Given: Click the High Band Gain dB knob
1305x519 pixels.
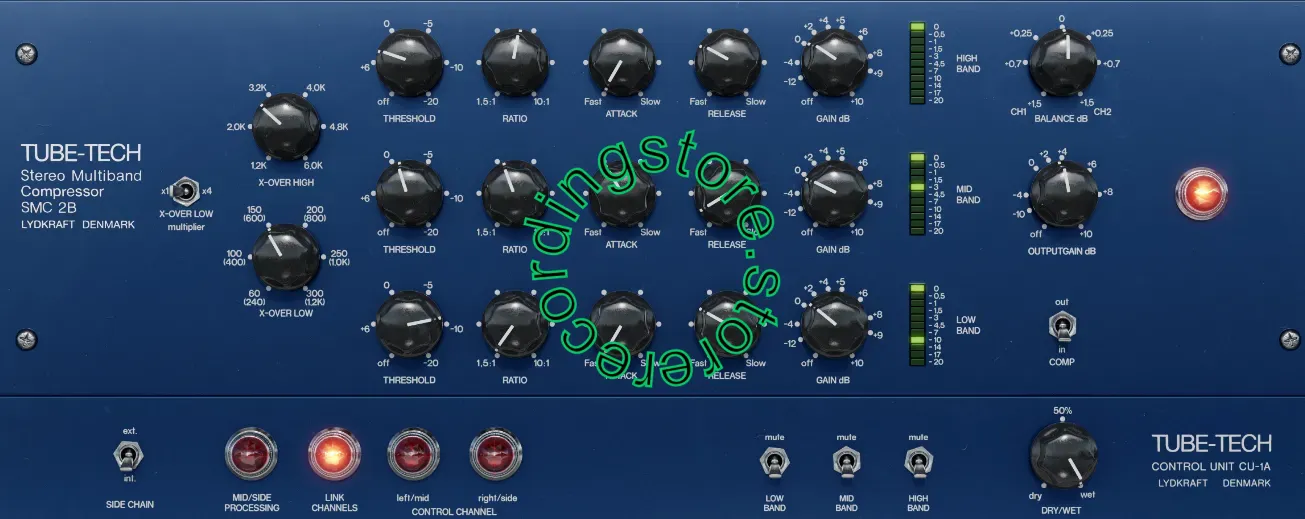Looking at the screenshot, I should tap(834, 62).
